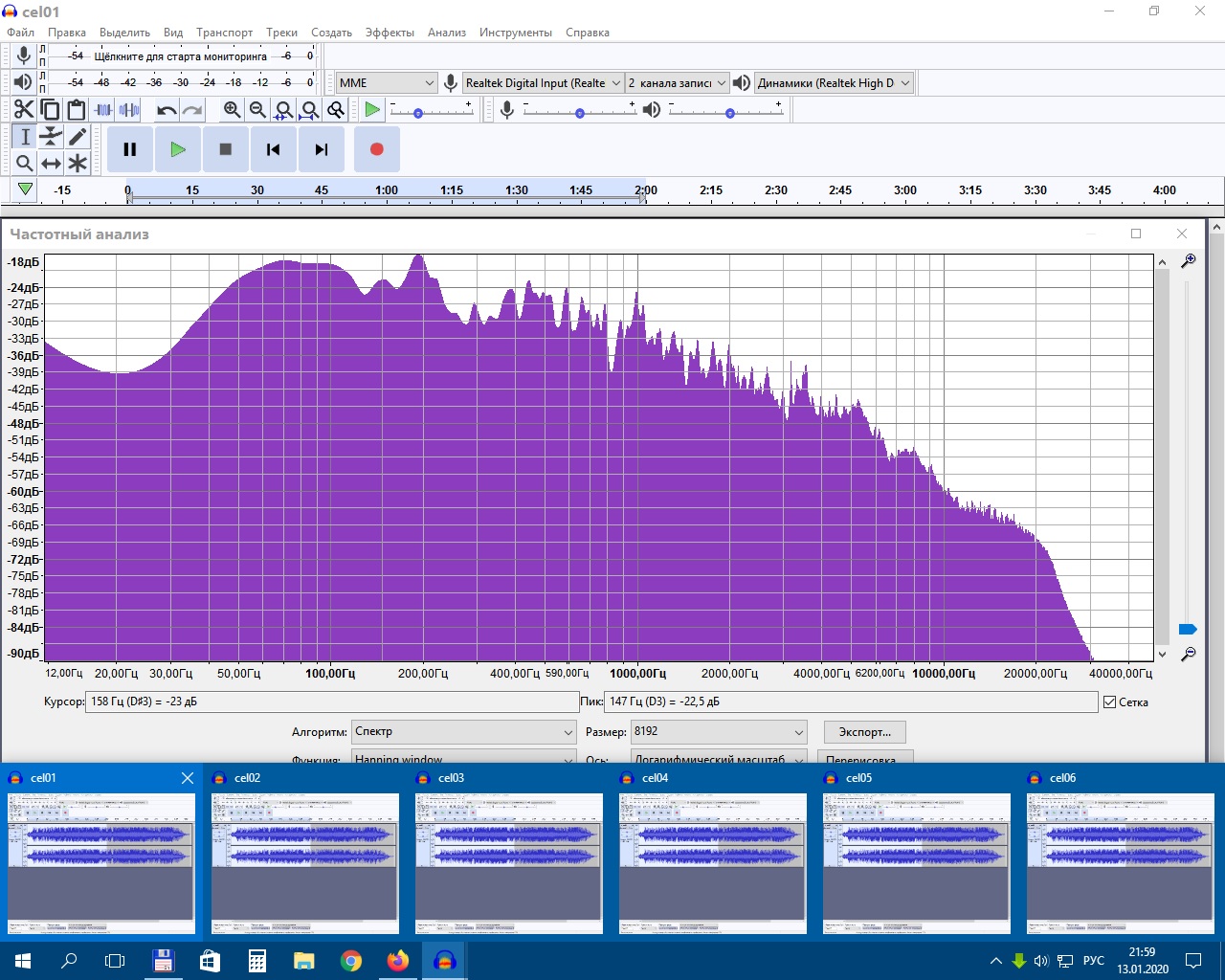
Task: Open the Ось logarithmic scale dropdown
Action: point(720,758)
